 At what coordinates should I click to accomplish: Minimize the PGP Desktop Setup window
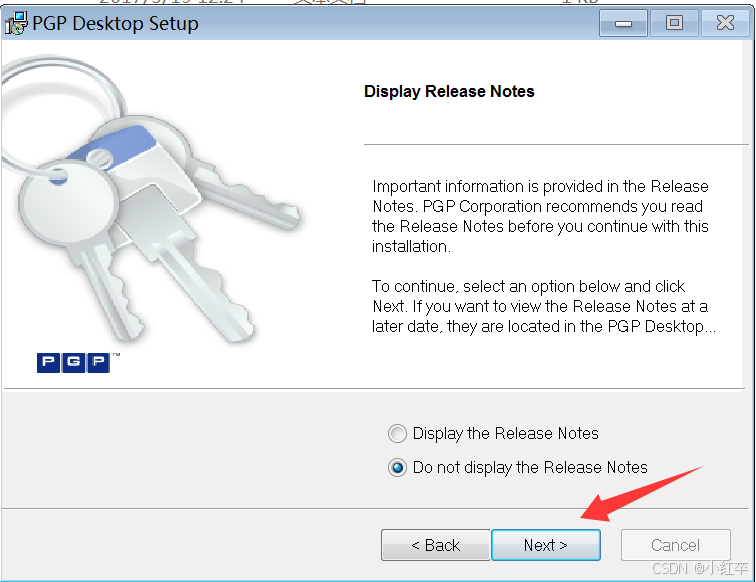[x=623, y=23]
